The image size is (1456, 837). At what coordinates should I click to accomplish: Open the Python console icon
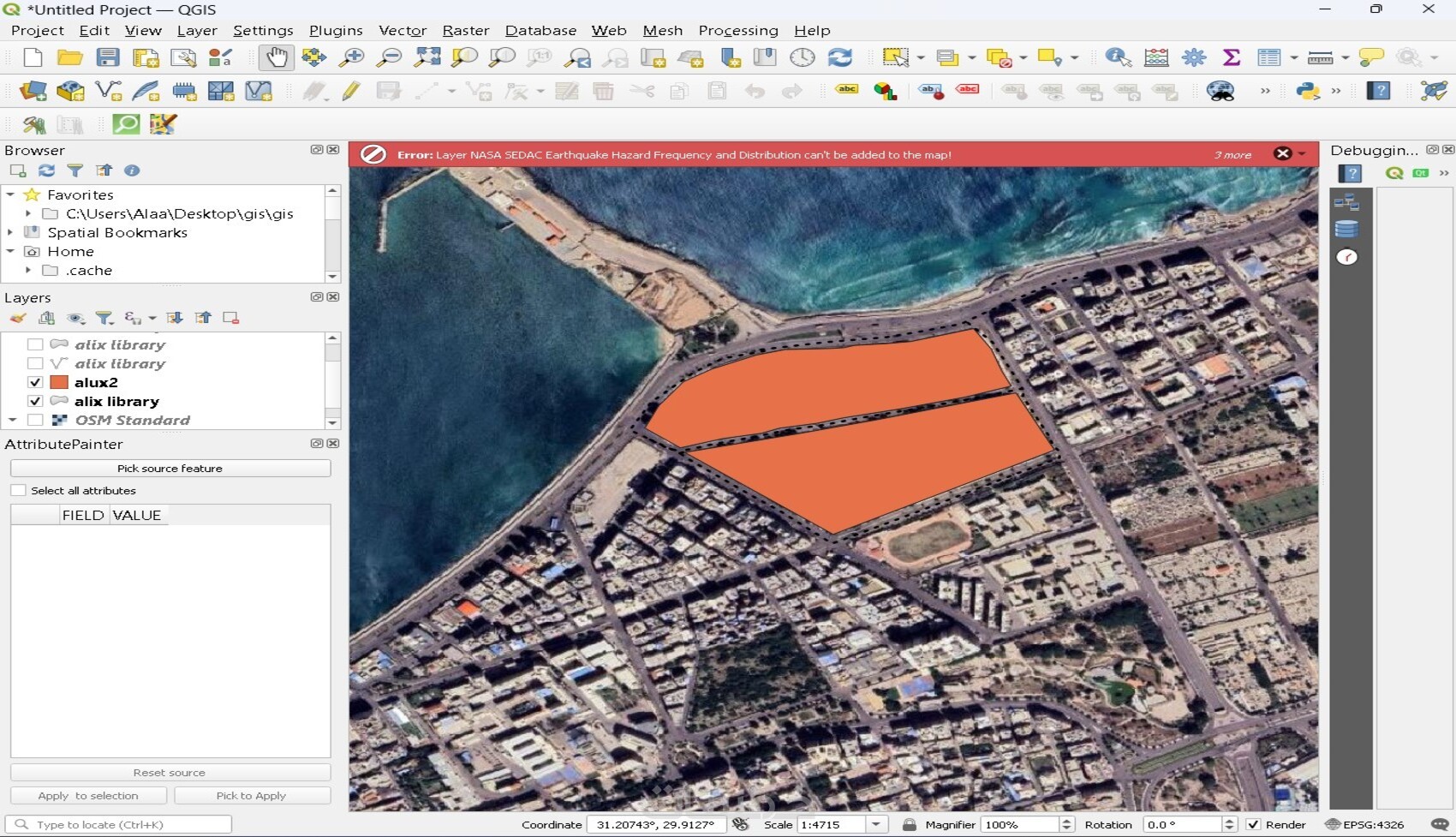pos(1307,91)
